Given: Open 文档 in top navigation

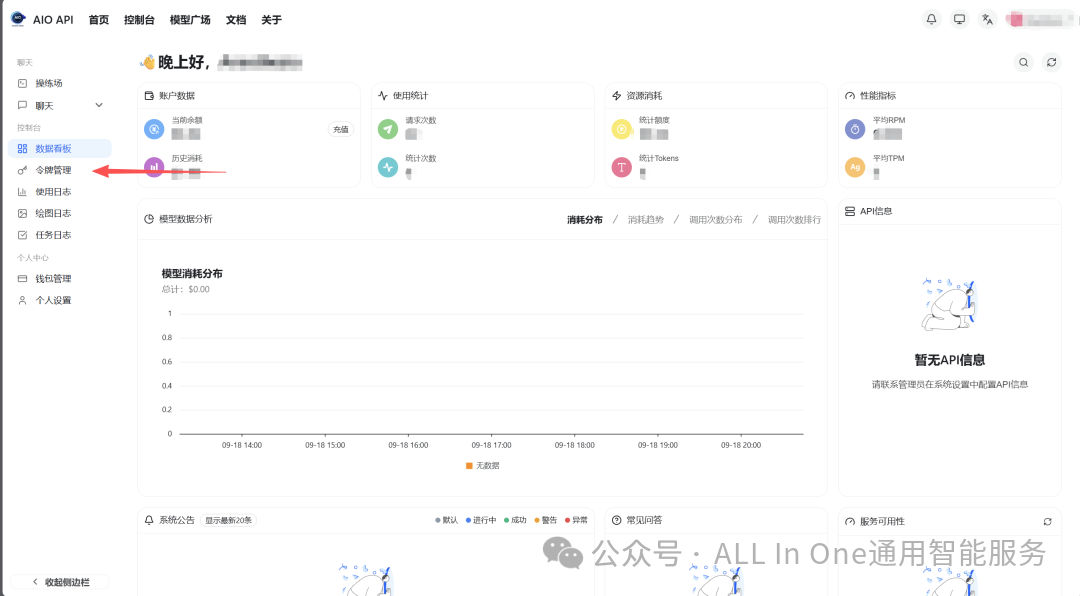Looking at the screenshot, I should [236, 20].
